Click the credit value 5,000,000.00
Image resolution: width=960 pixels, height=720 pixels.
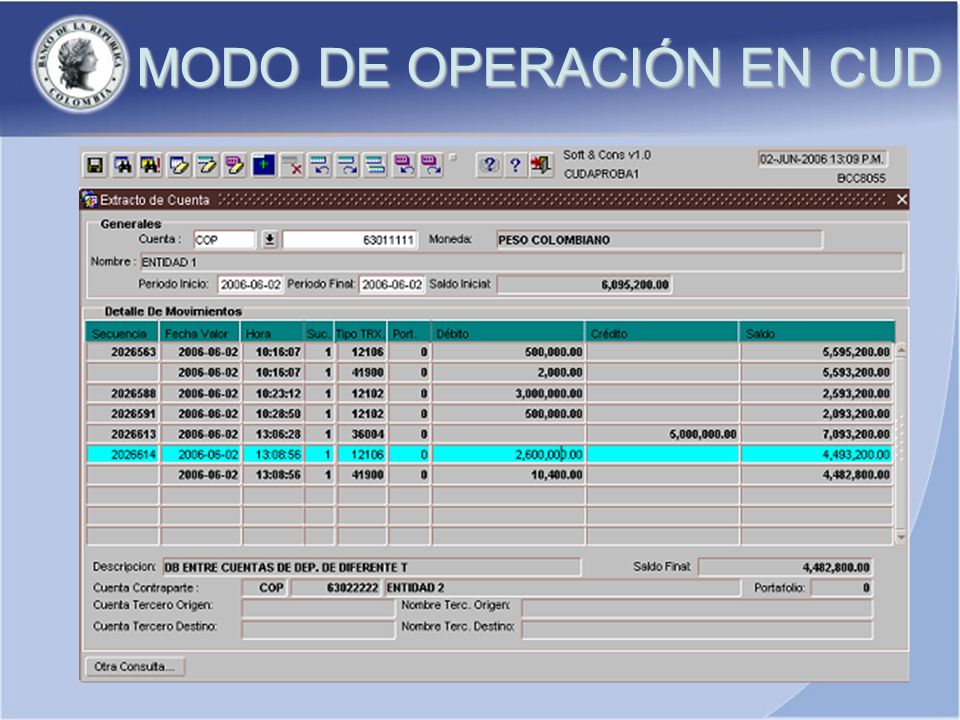coord(662,434)
